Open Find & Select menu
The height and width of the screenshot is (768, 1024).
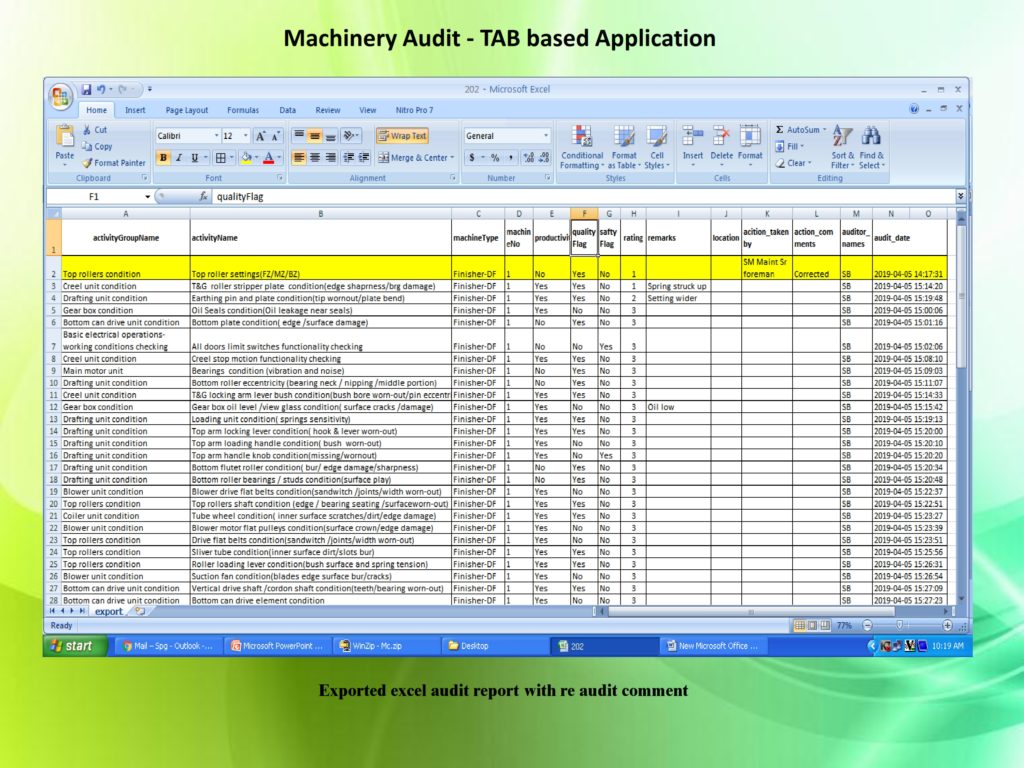pyautogui.click(x=871, y=147)
